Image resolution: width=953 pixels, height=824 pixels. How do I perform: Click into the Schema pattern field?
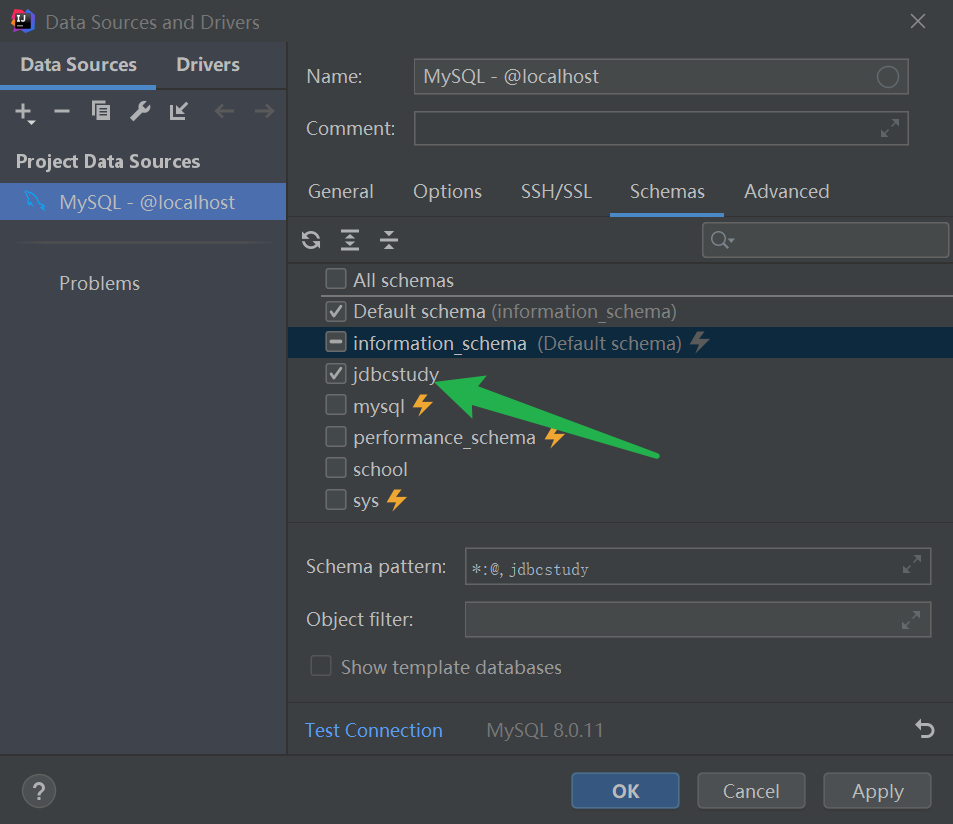(x=698, y=566)
